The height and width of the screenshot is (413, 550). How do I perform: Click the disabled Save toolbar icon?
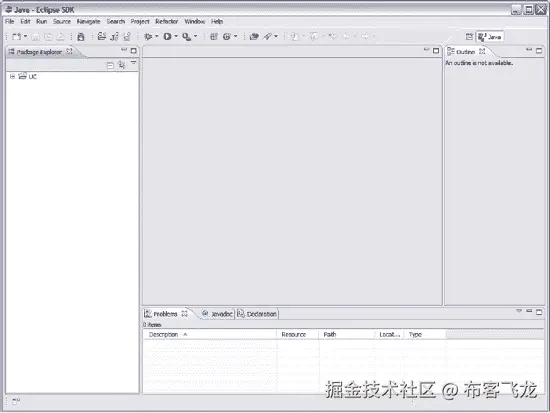click(35, 36)
